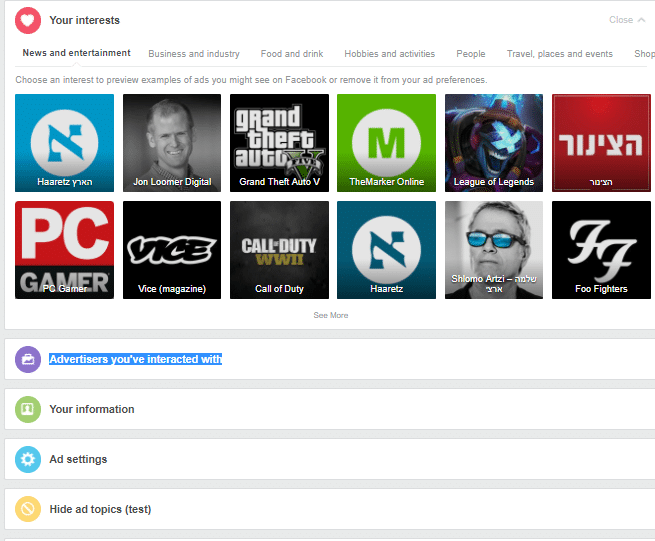Image resolution: width=655 pixels, height=541 pixels.
Task: Click the 'Choose an interest to preview' description
Action: 251,80
